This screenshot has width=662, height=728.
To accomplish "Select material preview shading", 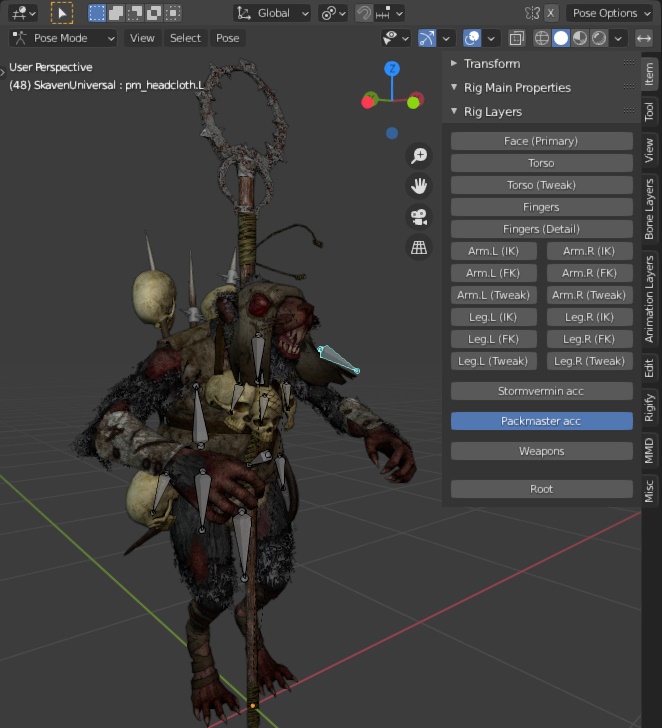I will coord(580,38).
